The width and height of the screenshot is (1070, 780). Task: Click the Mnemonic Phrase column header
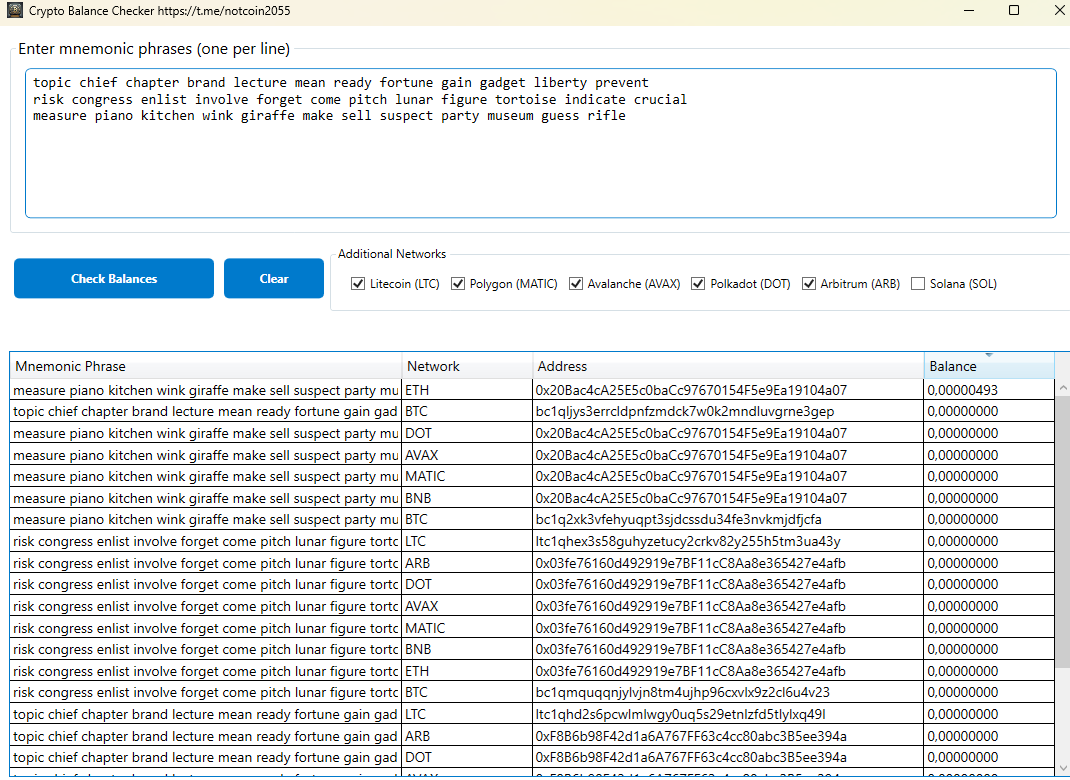tap(205, 366)
